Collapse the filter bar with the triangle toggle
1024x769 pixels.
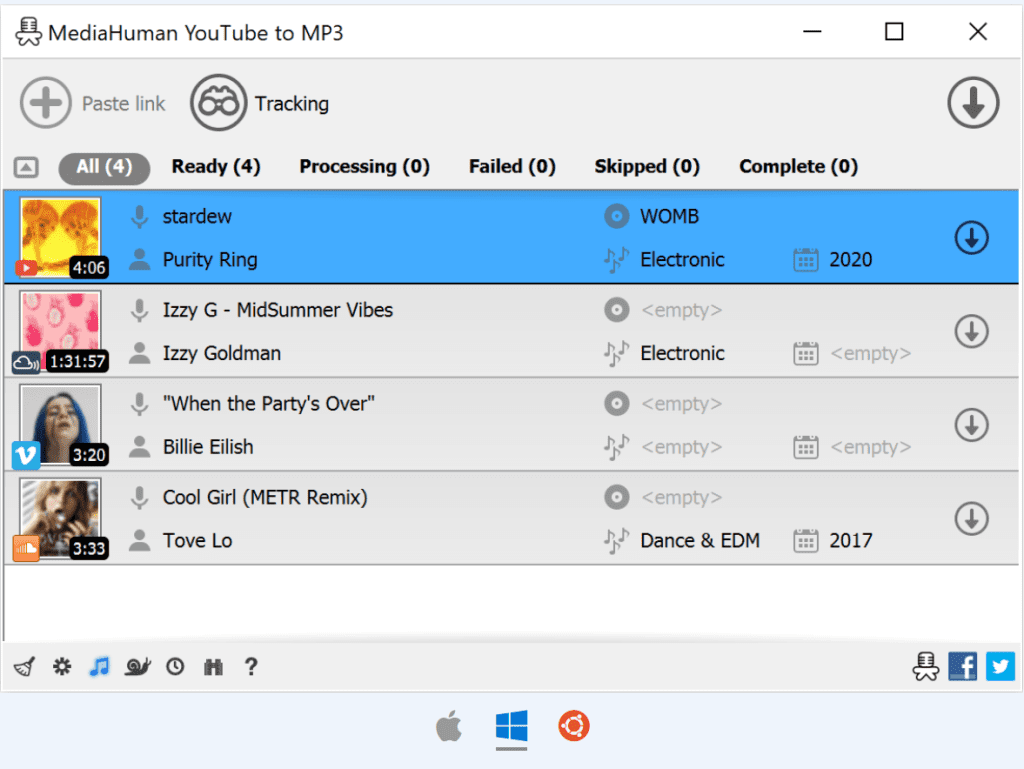tap(26, 167)
